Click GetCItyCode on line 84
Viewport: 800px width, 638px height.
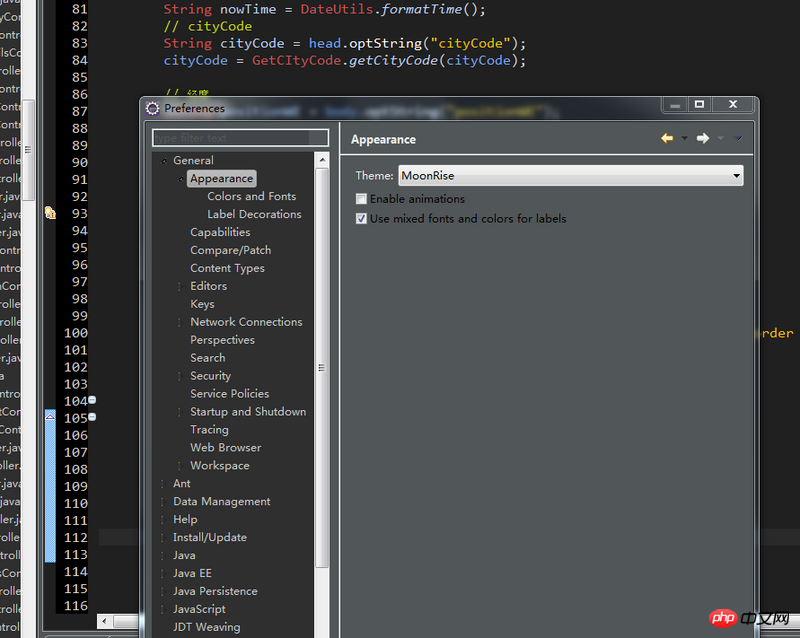(x=296, y=60)
